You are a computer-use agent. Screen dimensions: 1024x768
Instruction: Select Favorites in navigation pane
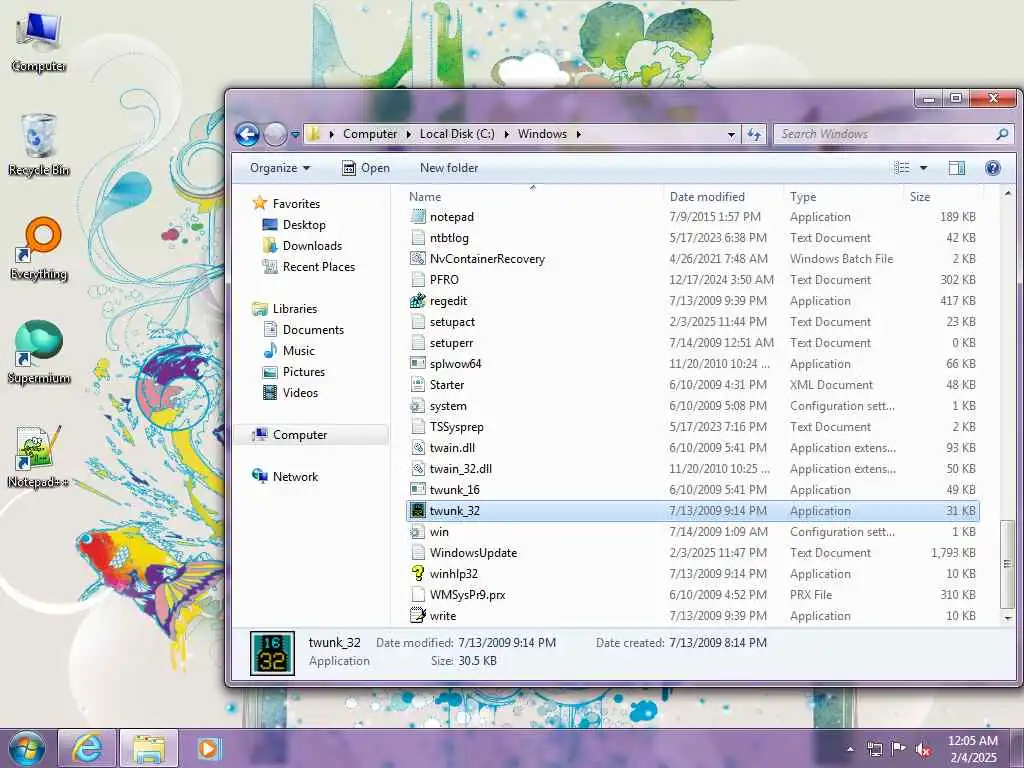[x=286, y=204]
